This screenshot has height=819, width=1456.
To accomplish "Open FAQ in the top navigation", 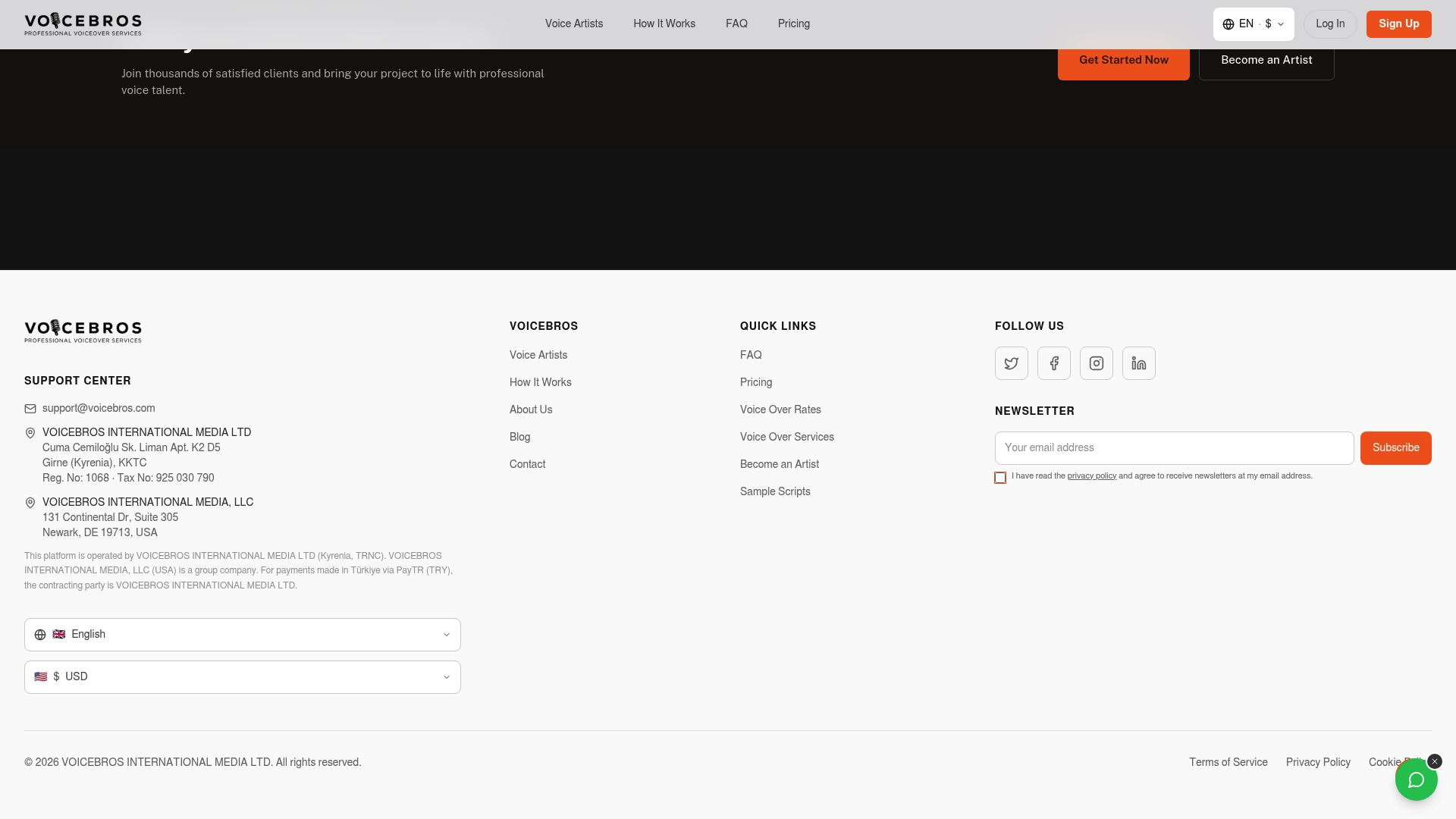I will (736, 24).
